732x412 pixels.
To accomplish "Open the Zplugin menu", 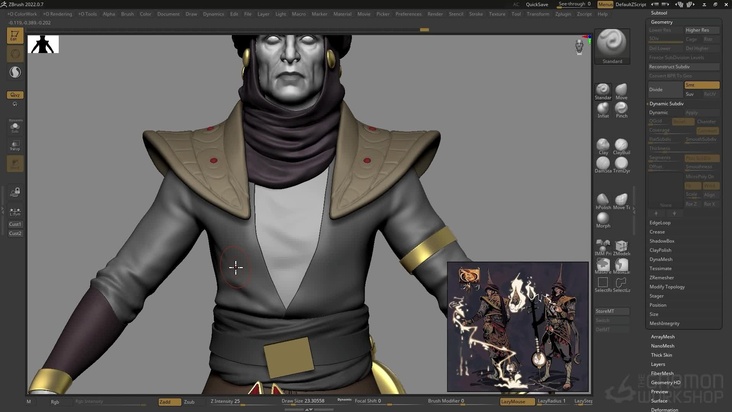I will click(563, 14).
